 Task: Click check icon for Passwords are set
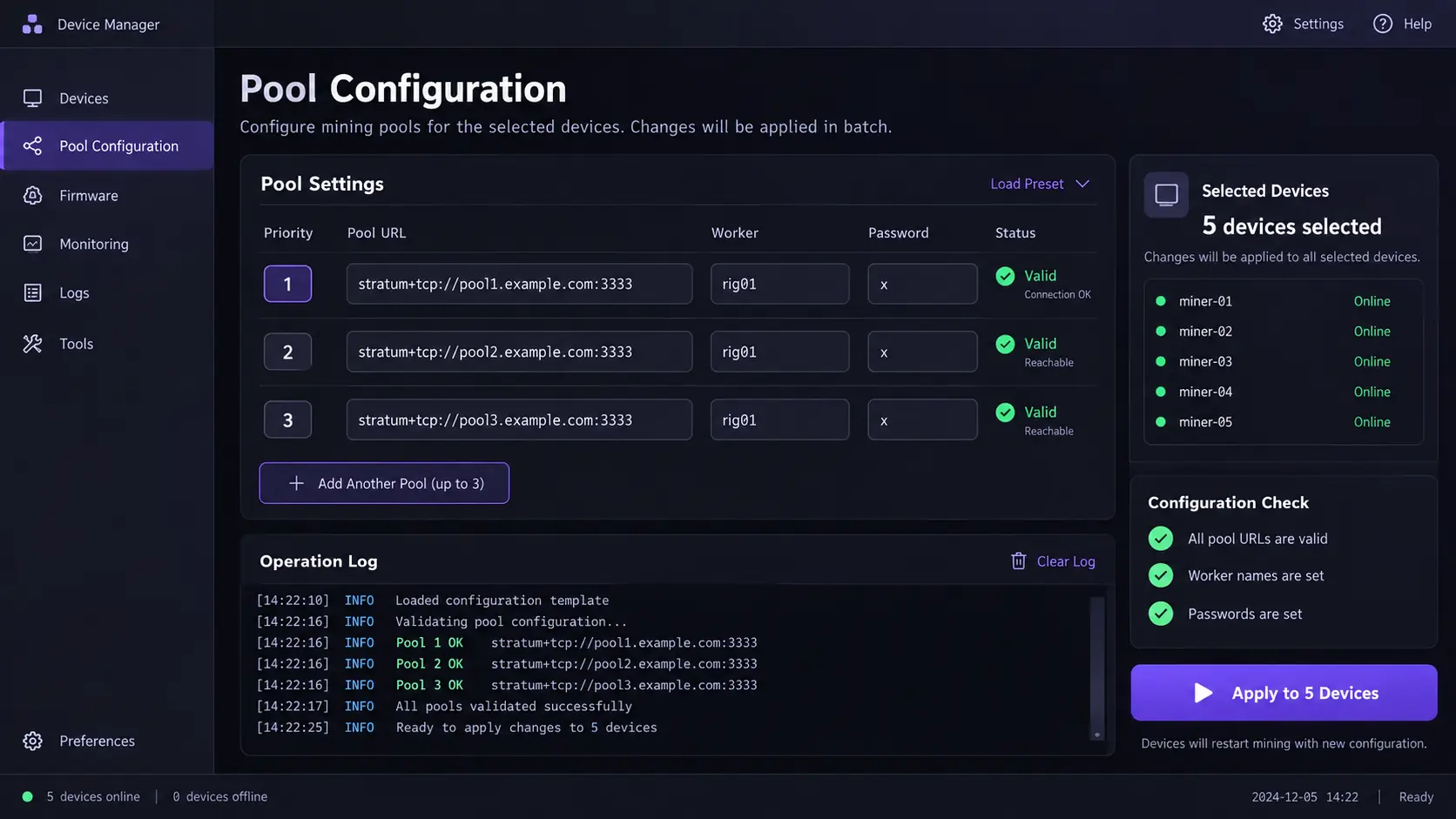(1160, 614)
